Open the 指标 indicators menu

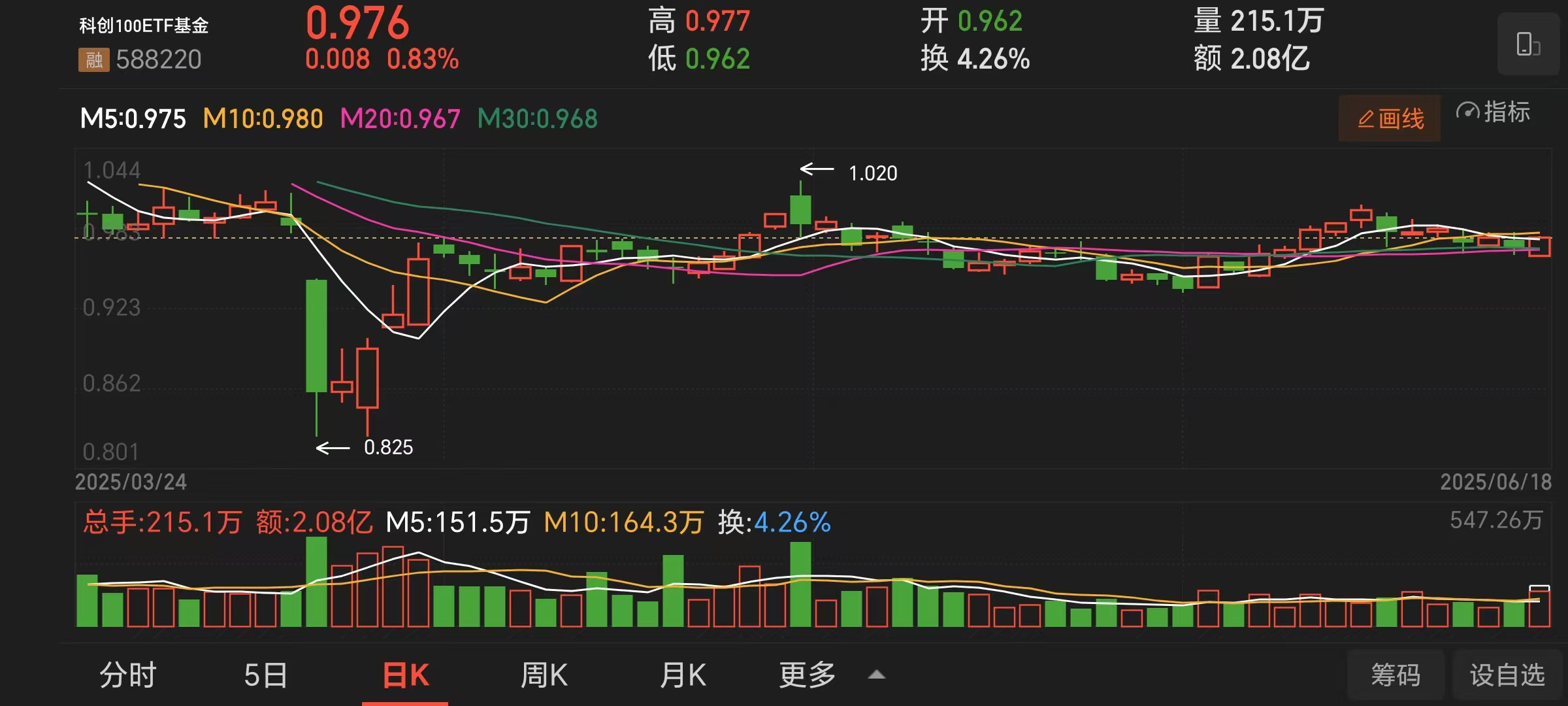[x=1494, y=112]
